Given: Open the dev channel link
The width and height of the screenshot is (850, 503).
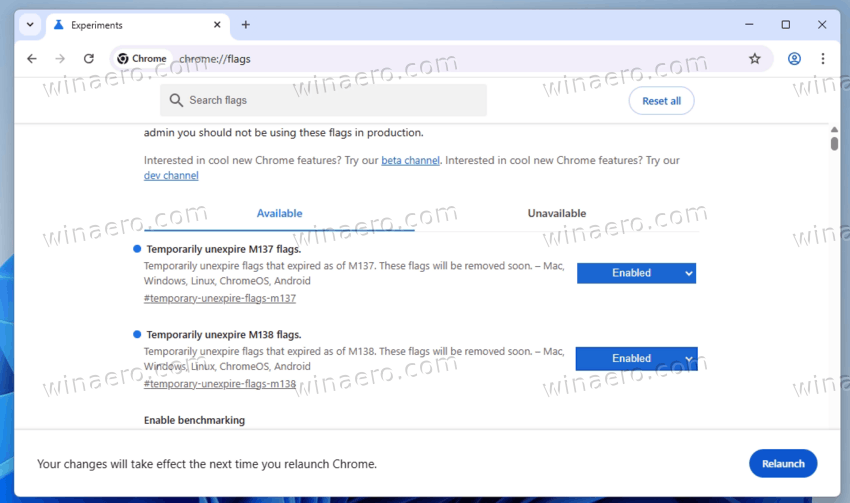Looking at the screenshot, I should click(171, 176).
